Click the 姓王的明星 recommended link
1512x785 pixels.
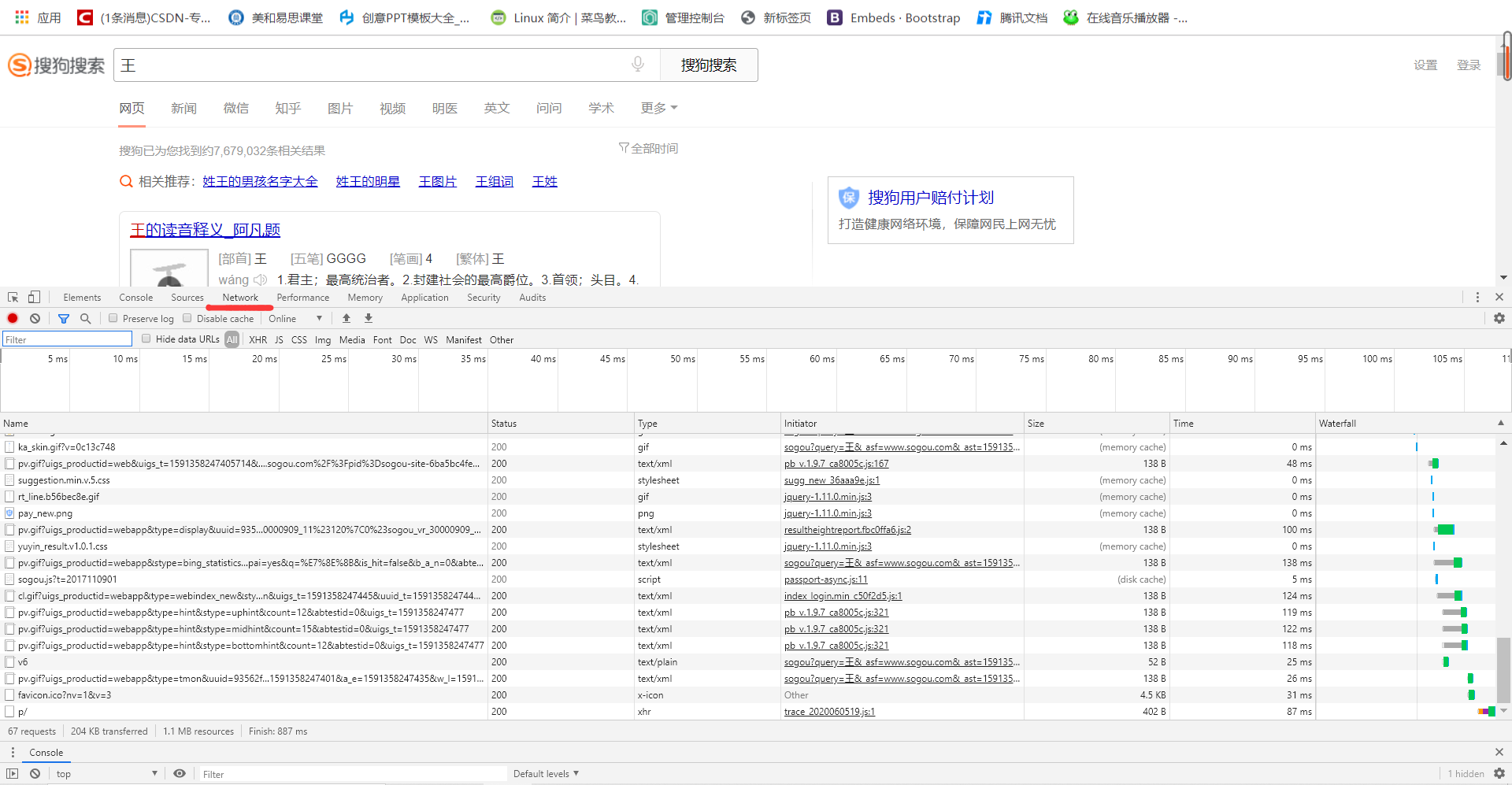pyautogui.click(x=368, y=182)
